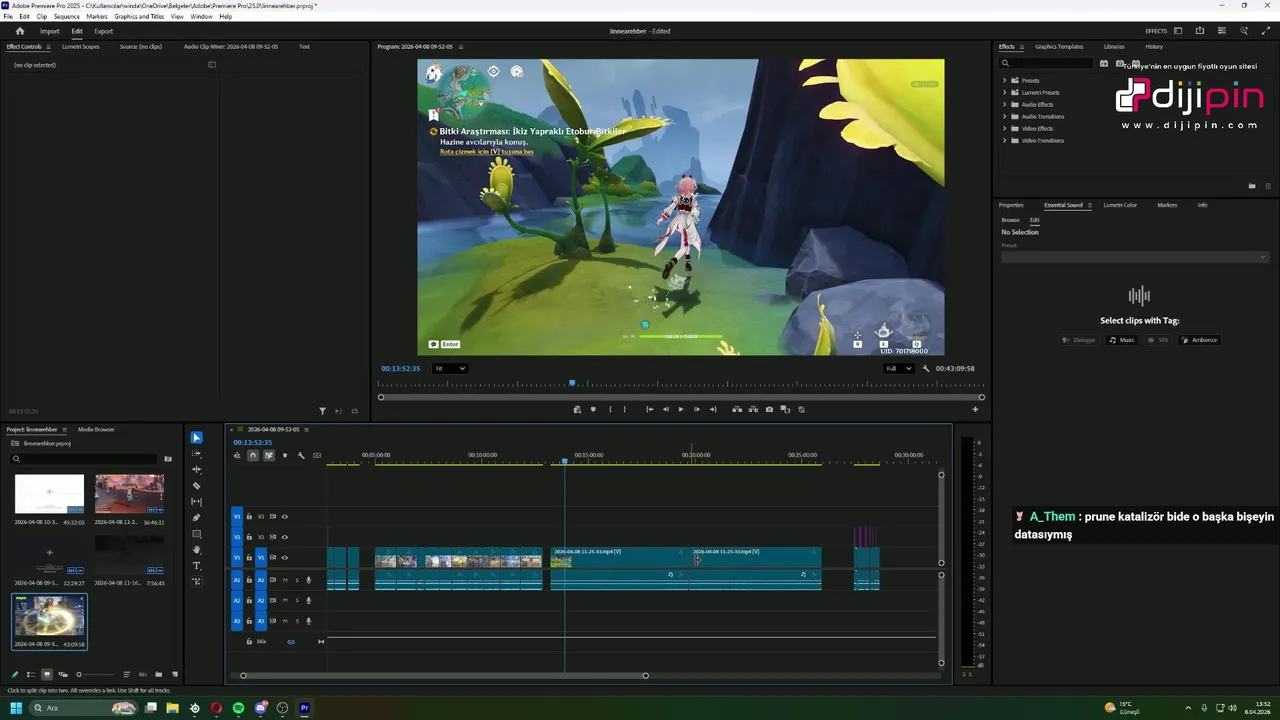Screen dimensions: 1280x720
Task: Click the Extract button in Program monitor
Action: (x=753, y=409)
